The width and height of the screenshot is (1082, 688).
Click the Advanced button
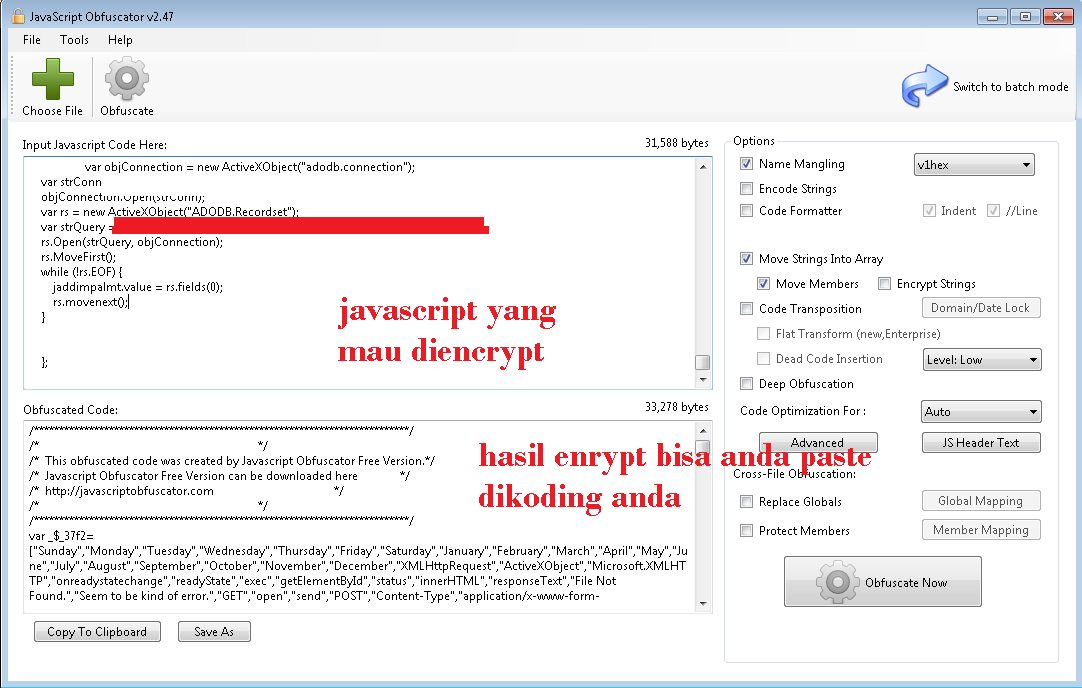818,442
